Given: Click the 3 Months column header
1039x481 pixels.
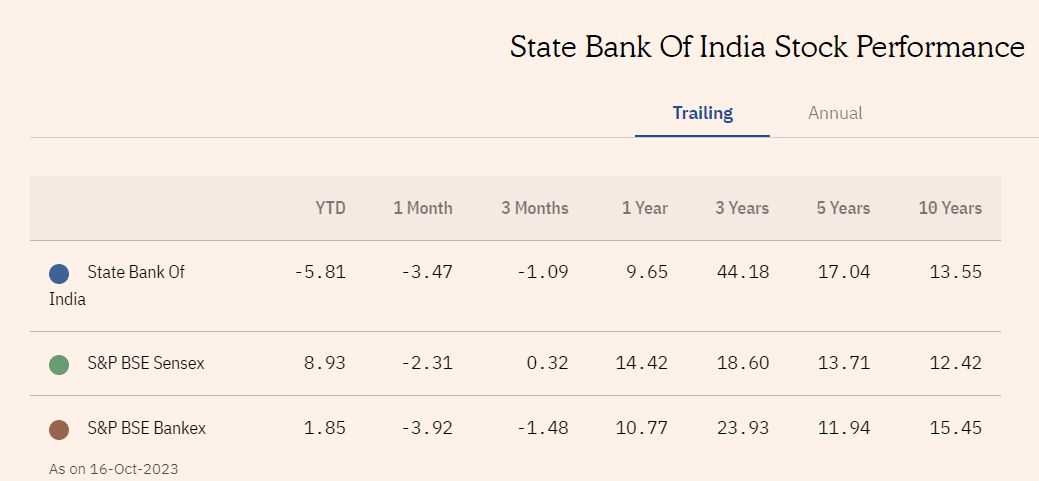Looking at the screenshot, I should pos(534,209).
